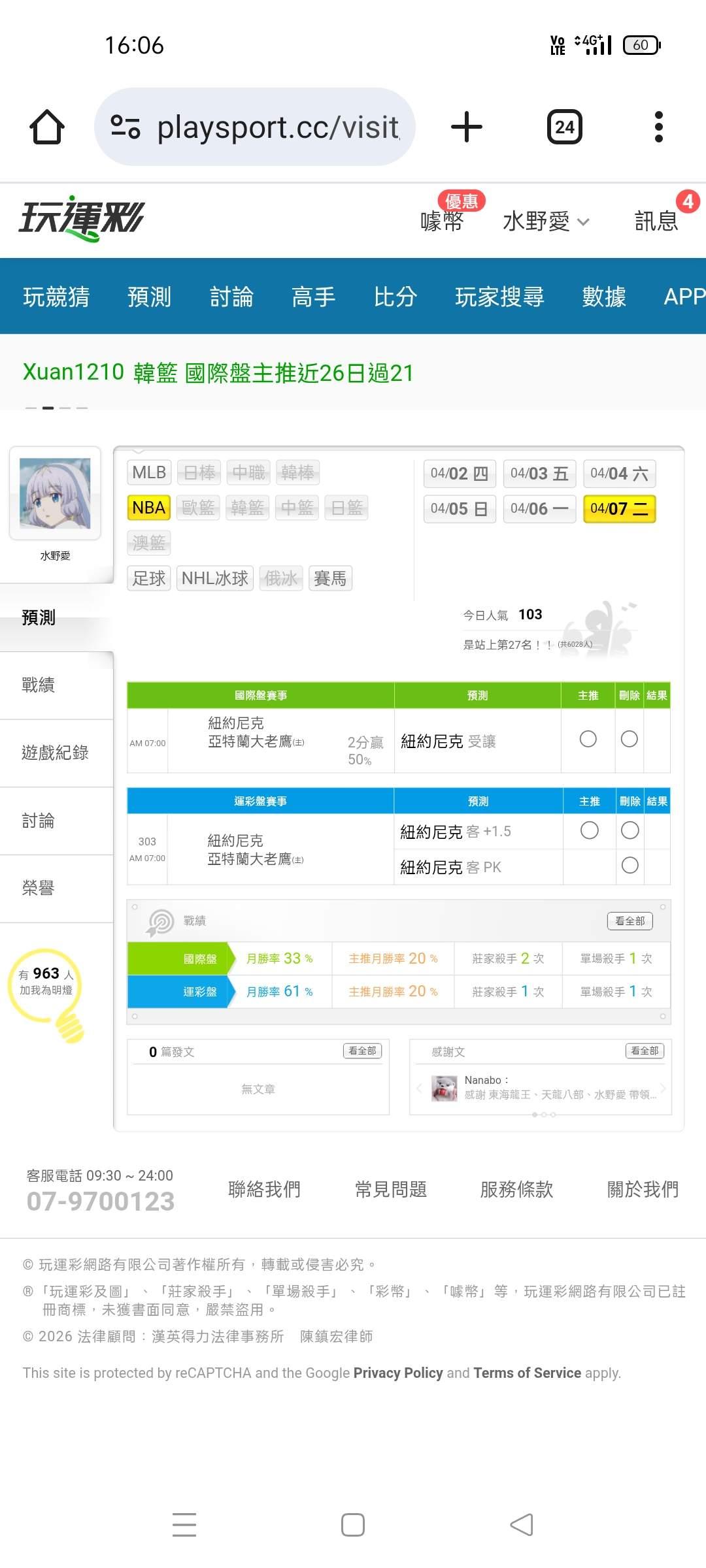Click 看全部 beside 0 篇發文
Screen dimensions: 706x1568
362,1051
